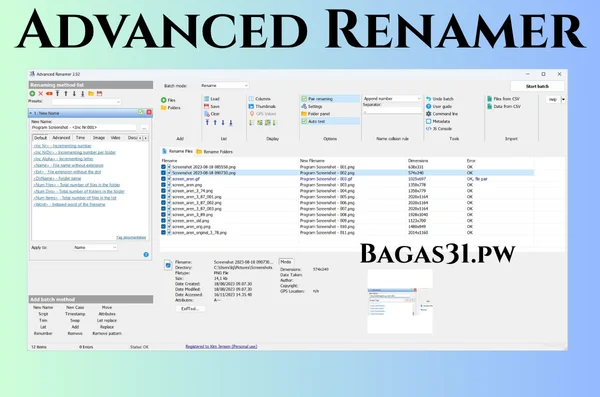Image resolution: width=600 pixels, height=397 pixels.
Task: Move method to top in method list toolbar
Action: [57, 93]
